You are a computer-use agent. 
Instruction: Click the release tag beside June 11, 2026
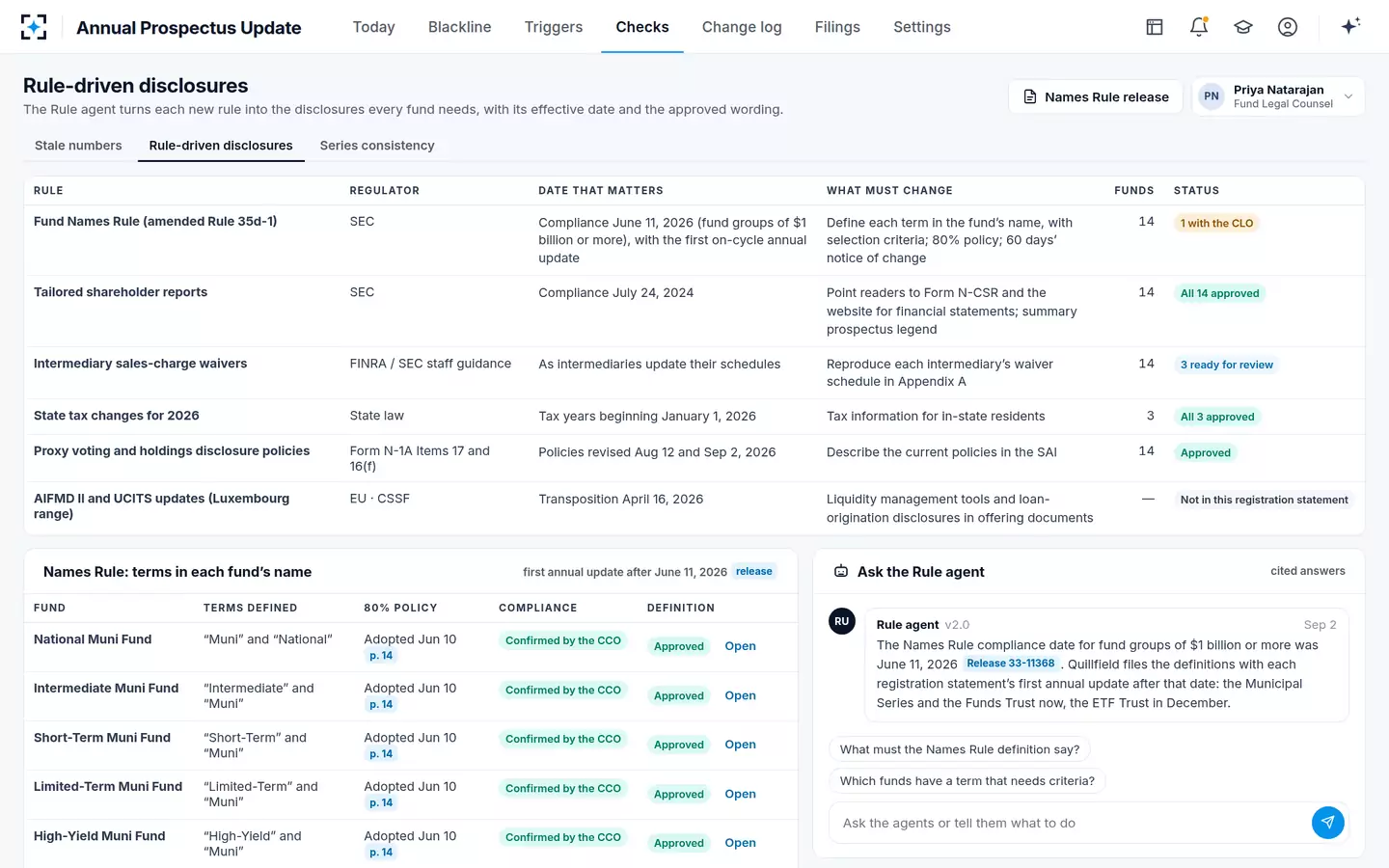click(754, 572)
